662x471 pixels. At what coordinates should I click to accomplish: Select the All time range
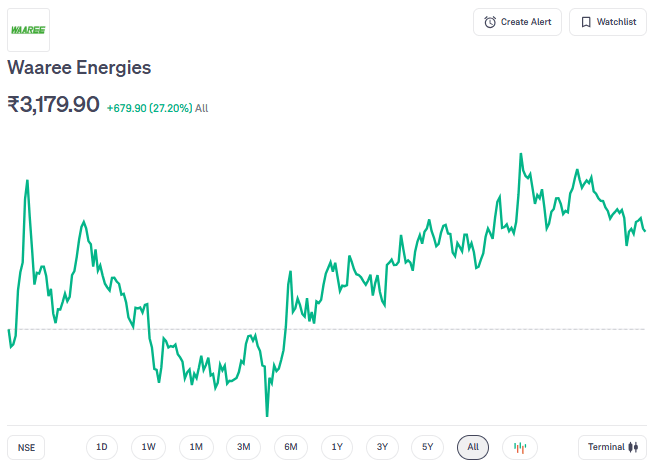[x=473, y=447]
